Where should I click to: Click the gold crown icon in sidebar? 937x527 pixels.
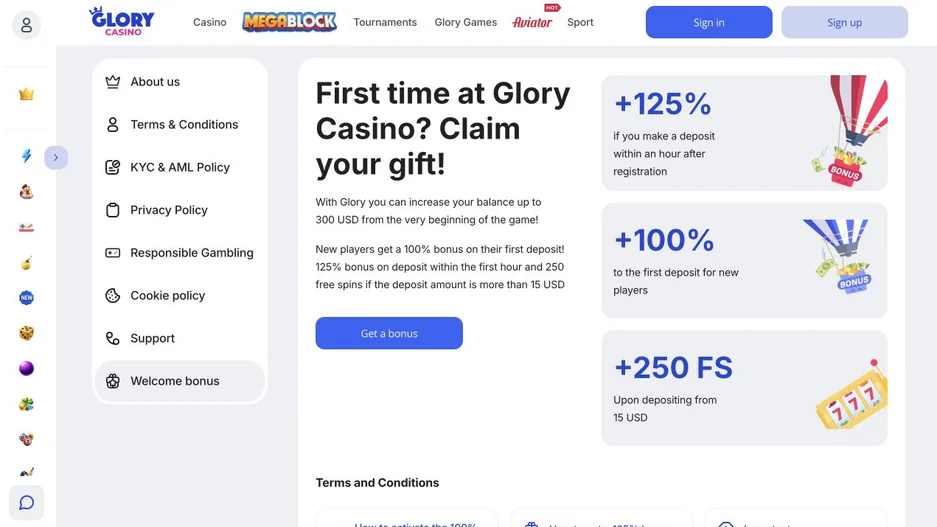point(26,94)
